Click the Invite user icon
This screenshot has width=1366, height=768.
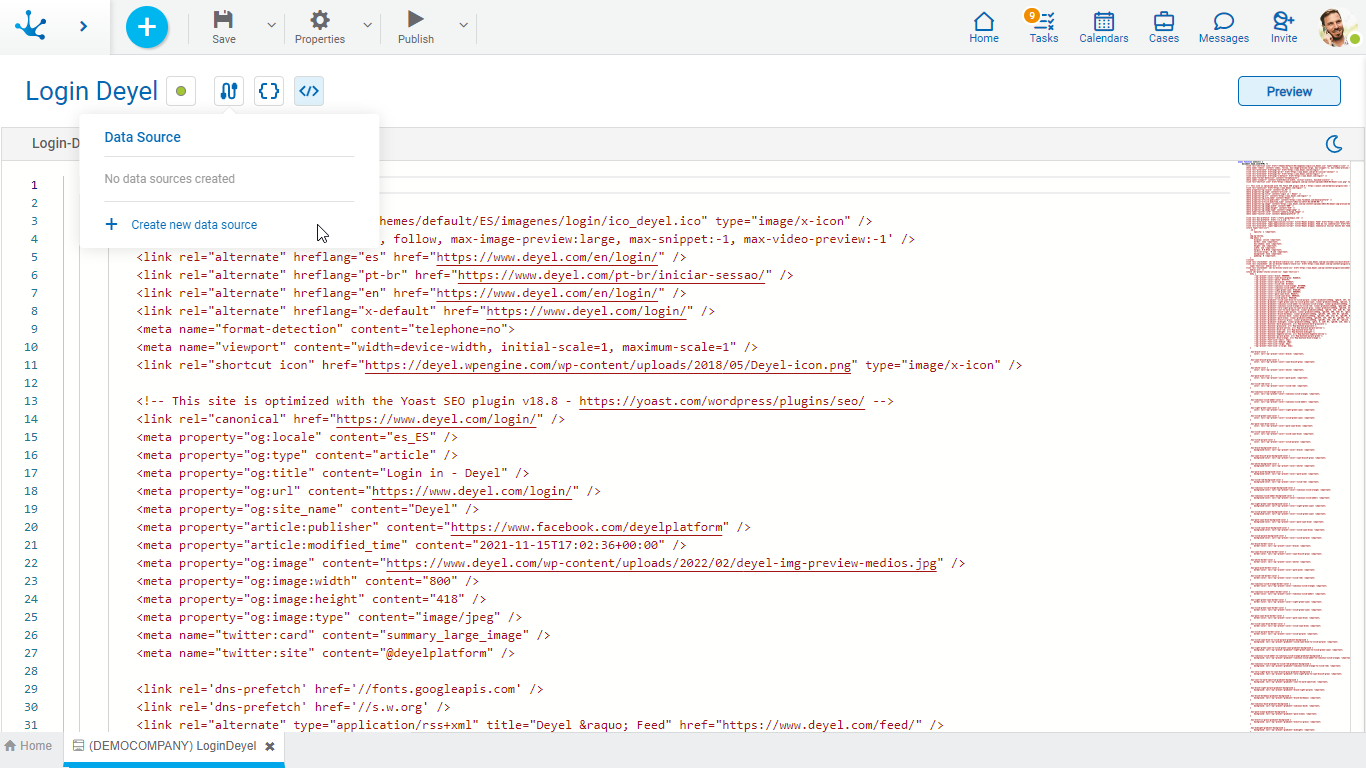(1284, 27)
